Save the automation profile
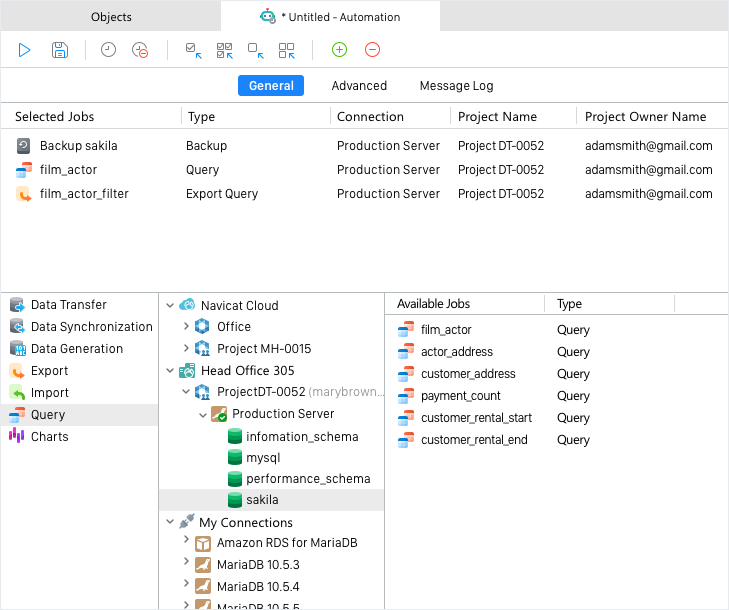The image size is (729, 610). click(x=60, y=50)
